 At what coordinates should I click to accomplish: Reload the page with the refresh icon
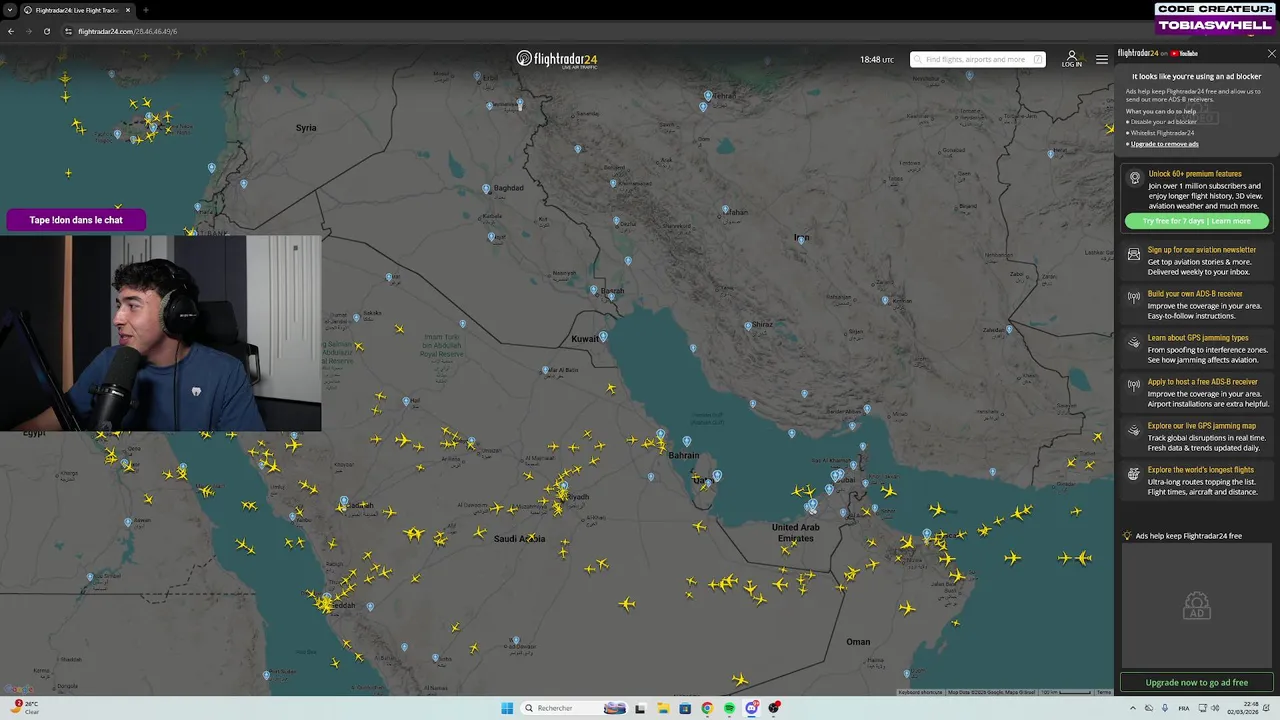[46, 31]
